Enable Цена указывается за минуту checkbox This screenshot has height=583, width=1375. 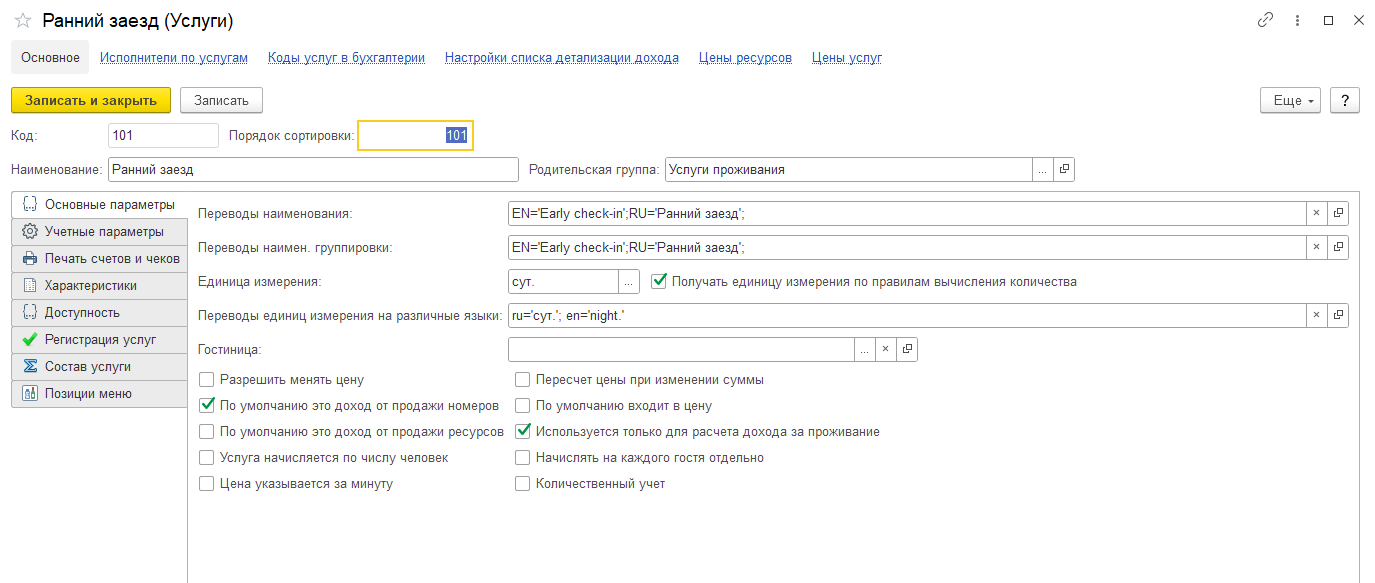[207, 484]
